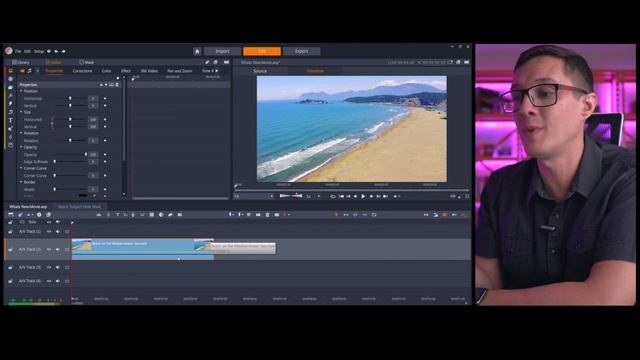Collapse the Border section
This screenshot has height=360, width=640.
[21, 182]
